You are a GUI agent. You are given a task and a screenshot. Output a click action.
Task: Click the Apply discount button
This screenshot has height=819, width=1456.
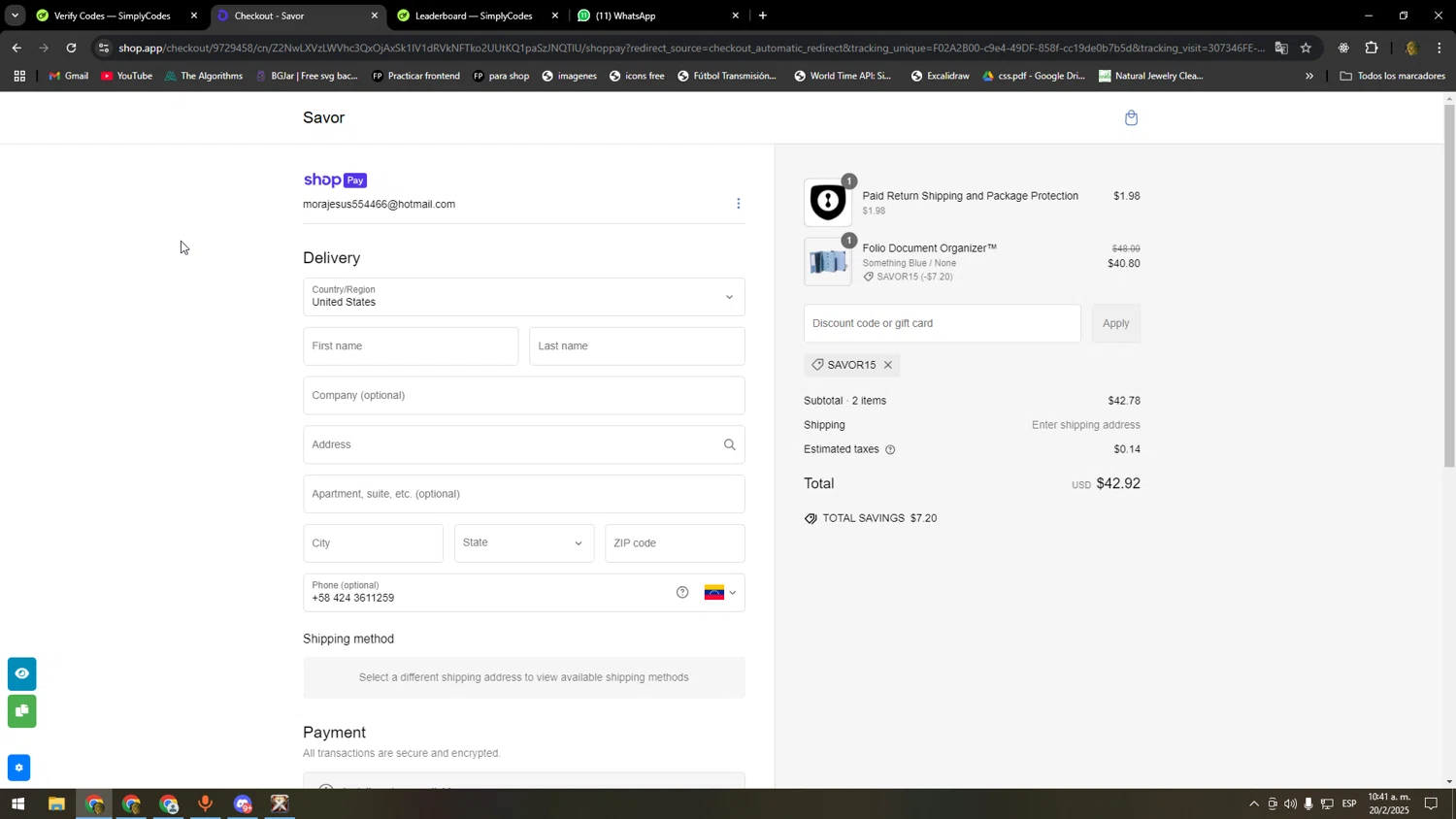pyautogui.click(x=1115, y=323)
